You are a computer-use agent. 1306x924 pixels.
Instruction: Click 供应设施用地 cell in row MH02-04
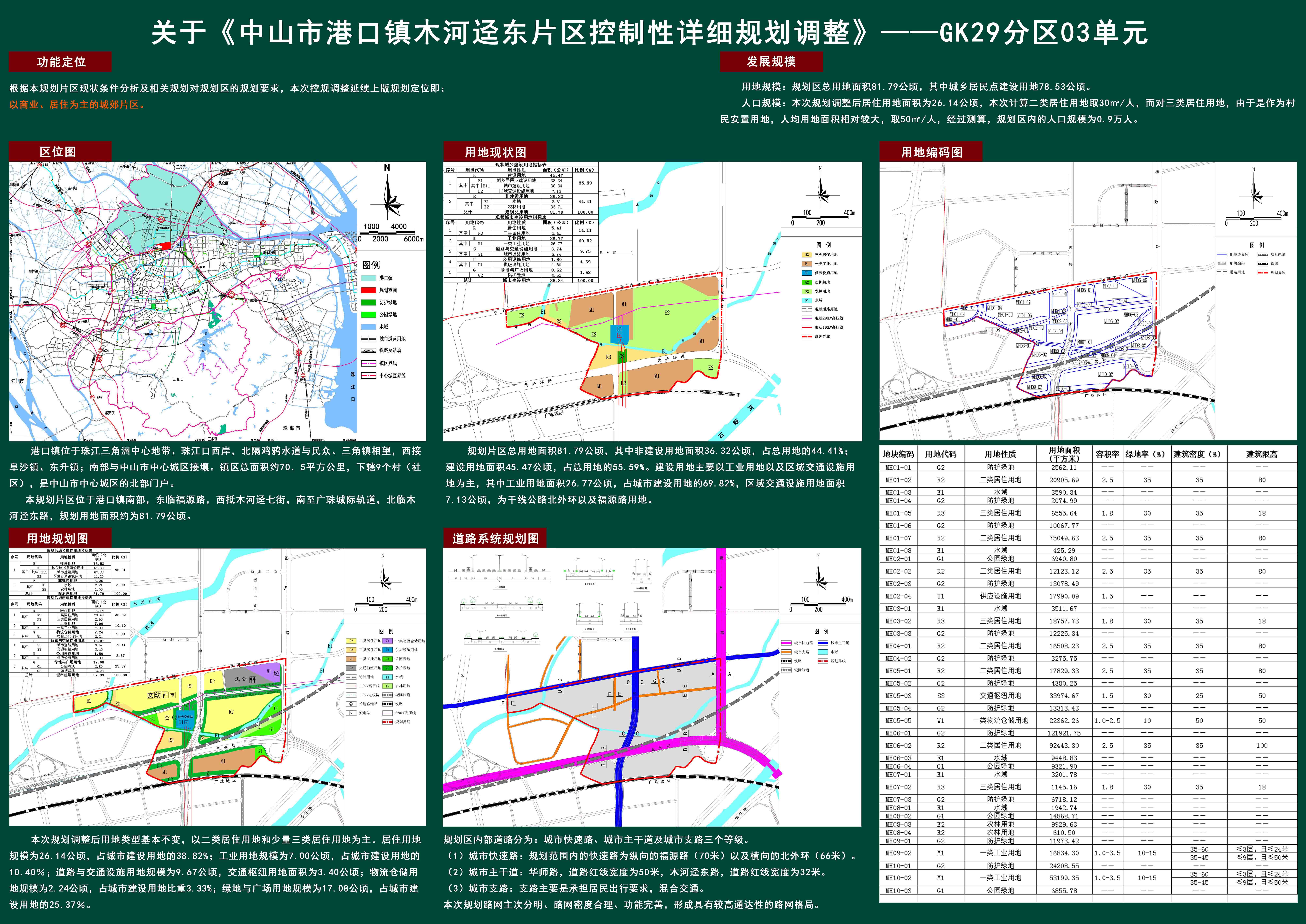[x=1000, y=596]
